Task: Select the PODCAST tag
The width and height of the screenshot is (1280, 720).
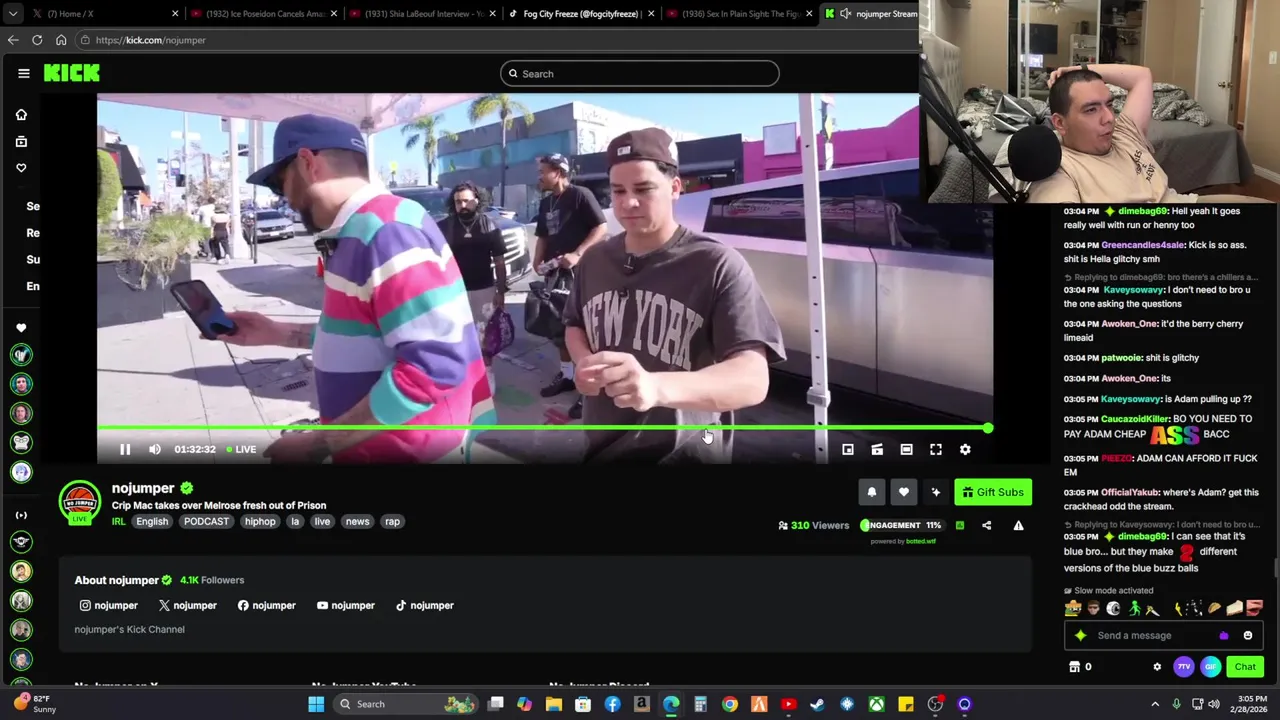Action: point(206,521)
